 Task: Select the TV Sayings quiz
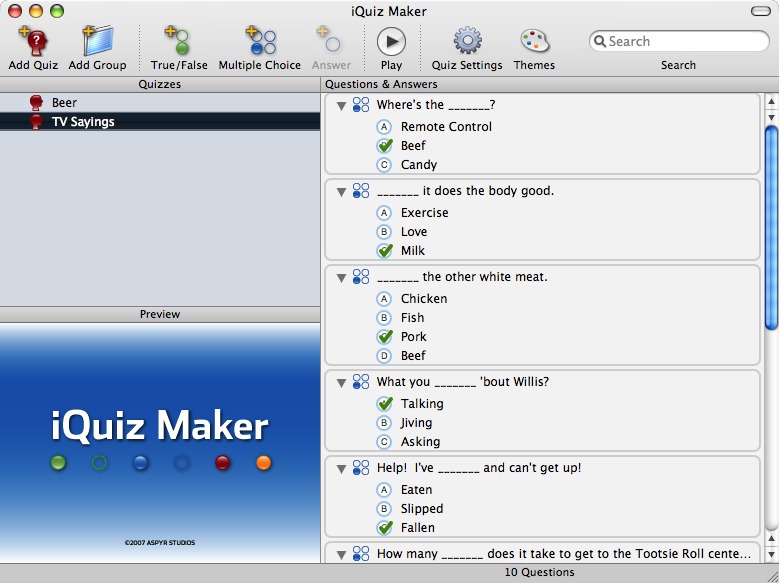(160, 122)
